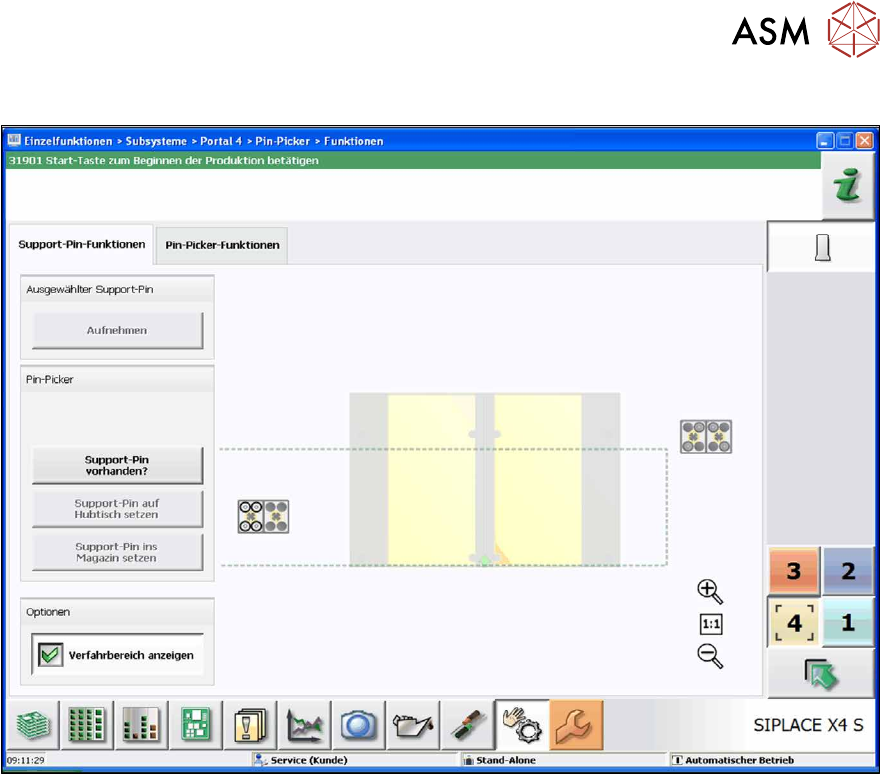Select the Support-Pin-Funktionen tab
Screen dimensions: 880x774
(82, 244)
